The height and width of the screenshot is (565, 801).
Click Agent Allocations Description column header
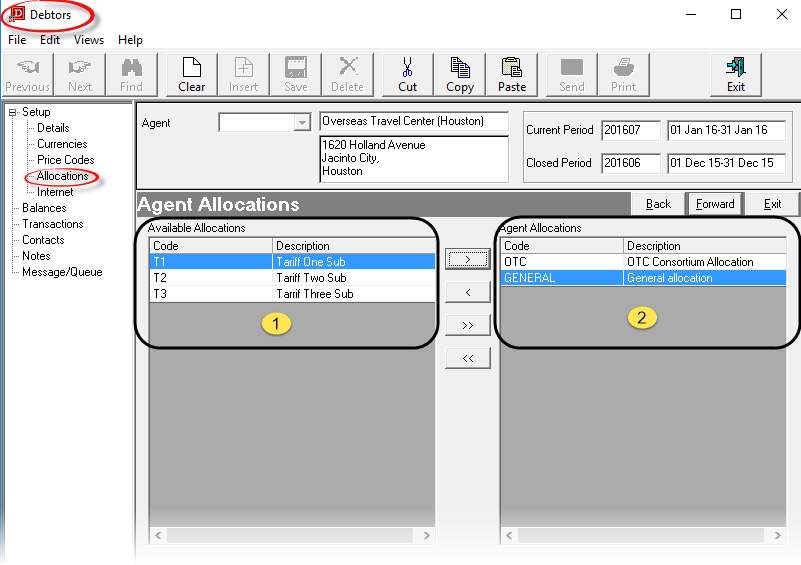705,246
